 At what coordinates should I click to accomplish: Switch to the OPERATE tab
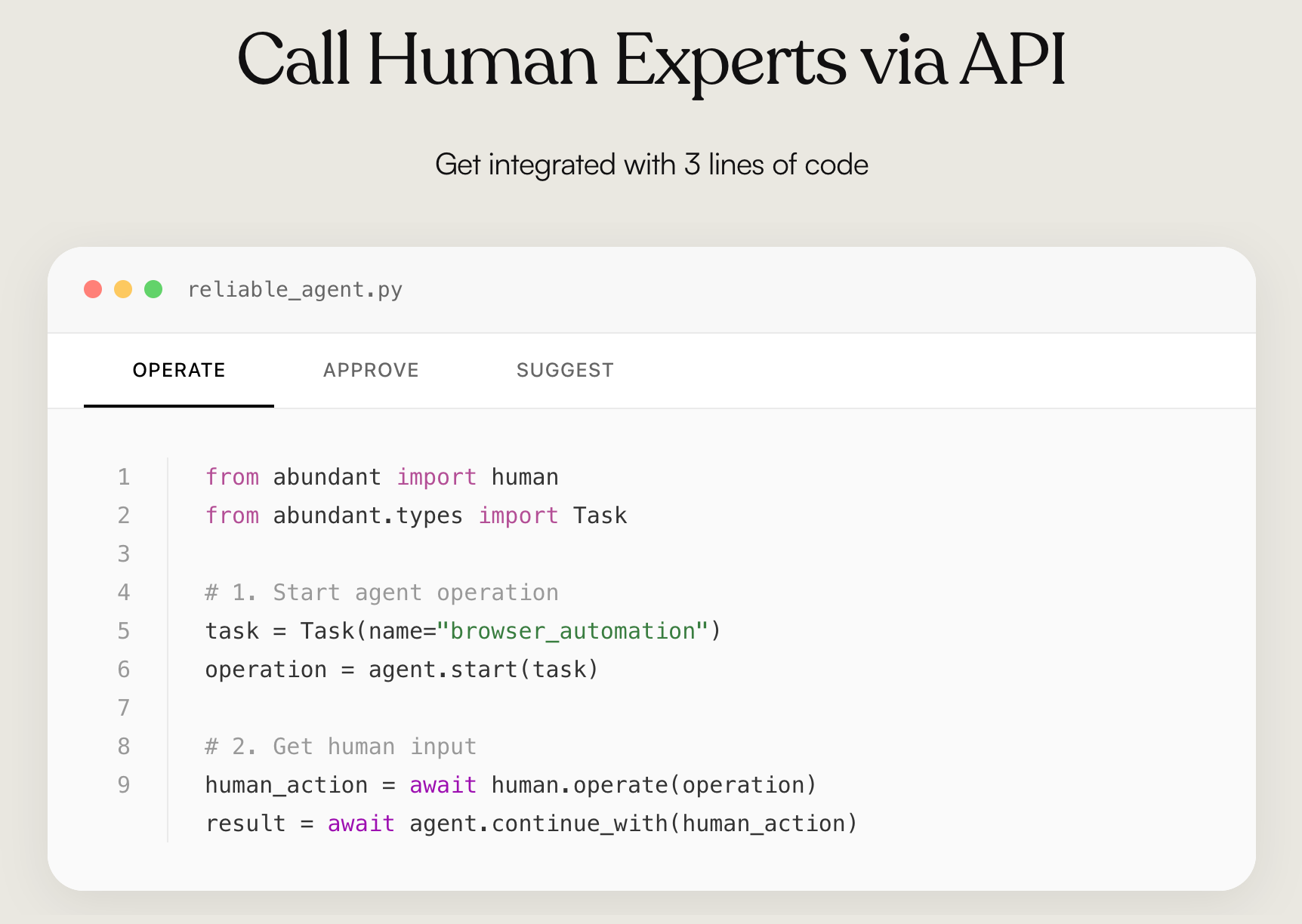(179, 370)
